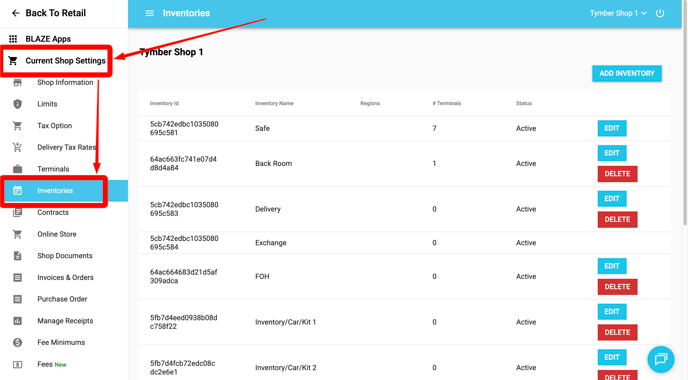
Task: Open Fee Minimums page
Action: coord(61,342)
